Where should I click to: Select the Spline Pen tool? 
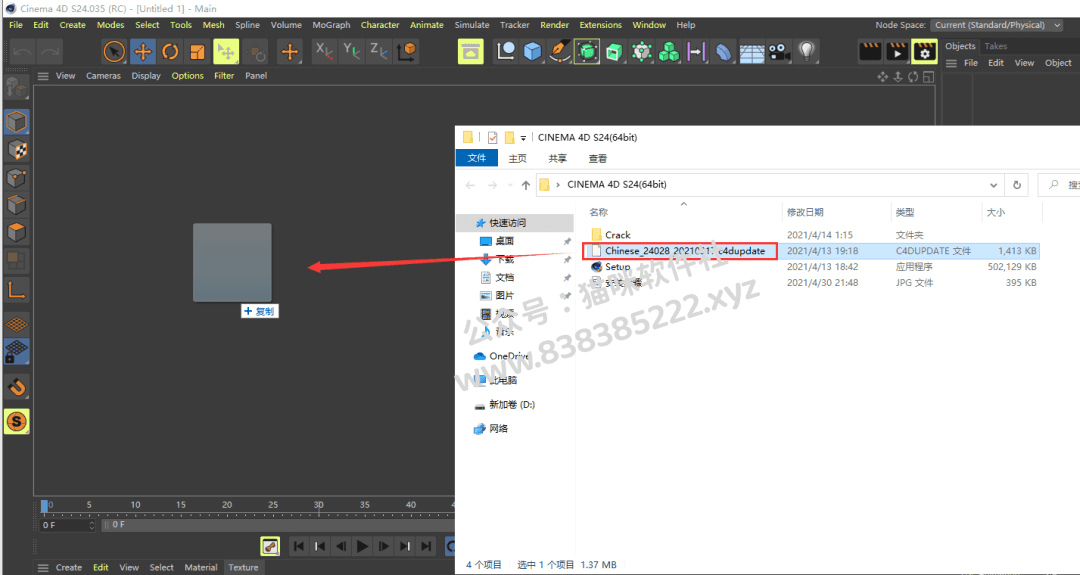(559, 52)
